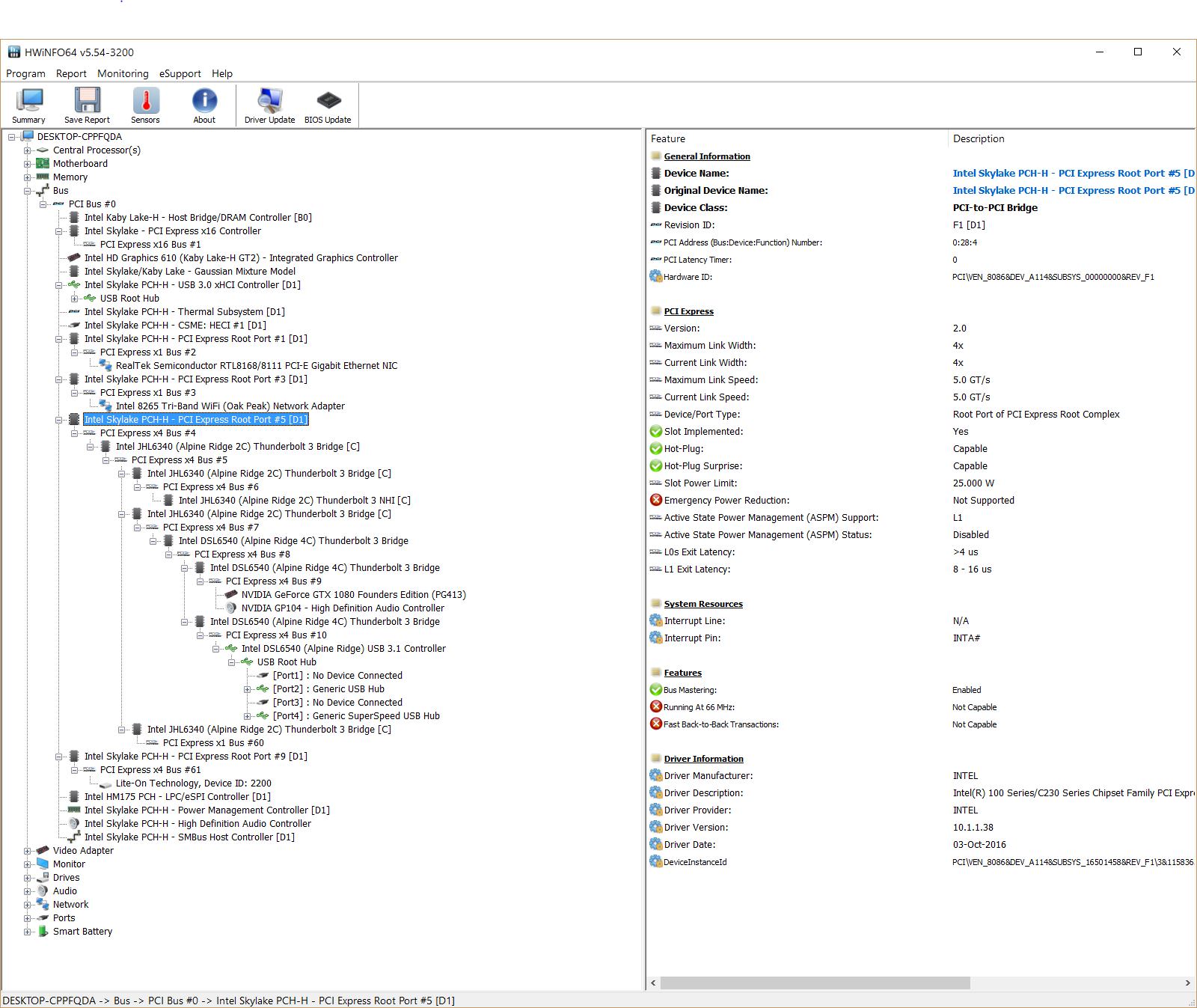Click the Video Adapter icon in tree
This screenshot has height=1008, width=1197.
43,851
